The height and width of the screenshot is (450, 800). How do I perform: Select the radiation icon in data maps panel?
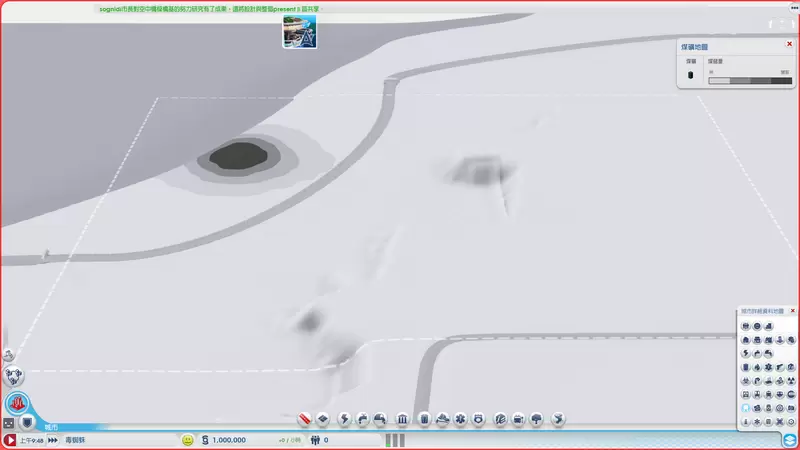791,381
